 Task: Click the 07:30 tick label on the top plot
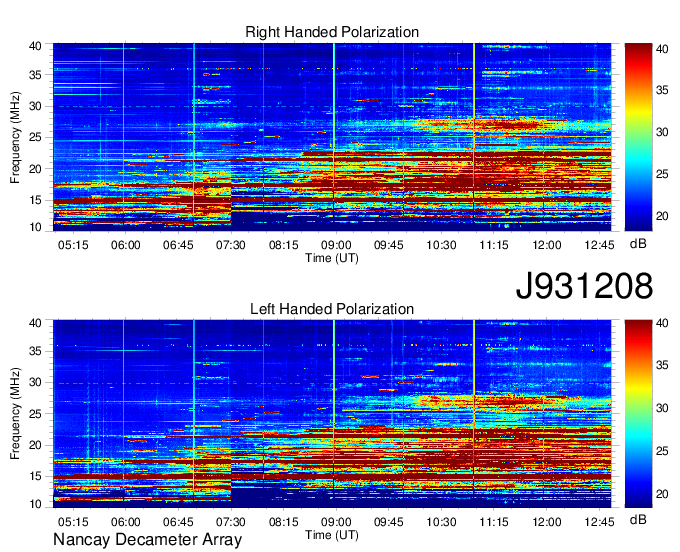[x=231, y=245]
